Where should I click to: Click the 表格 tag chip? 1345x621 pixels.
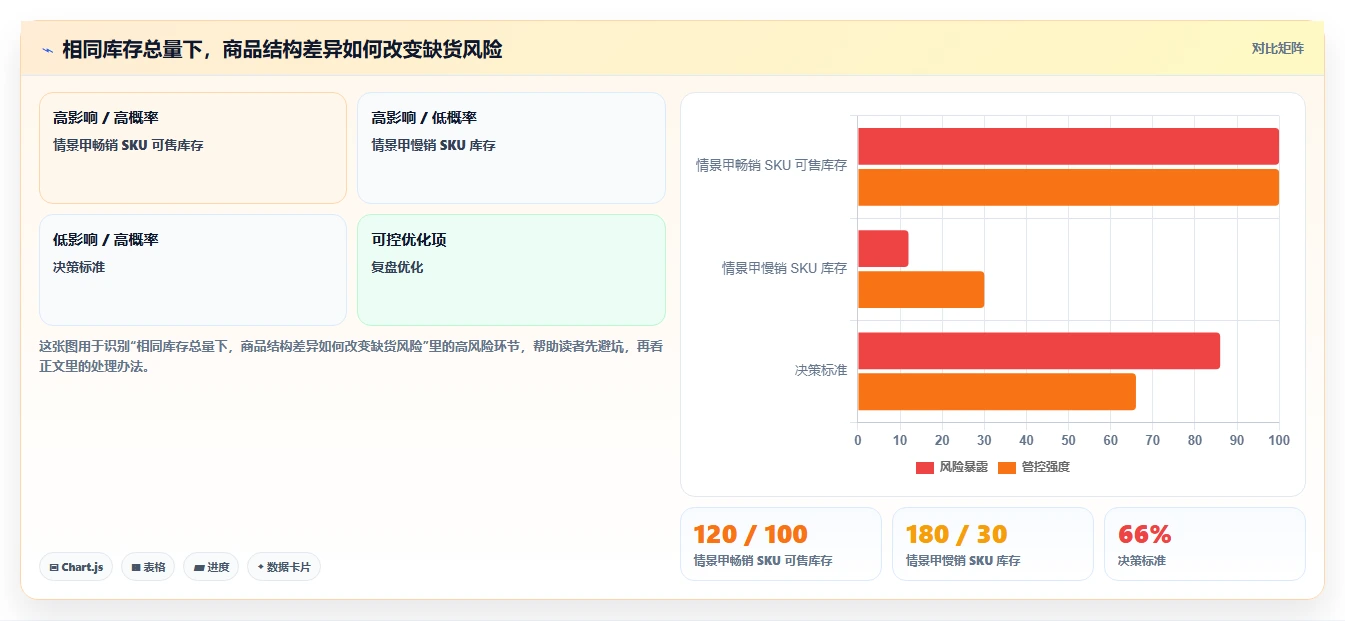pos(148,567)
